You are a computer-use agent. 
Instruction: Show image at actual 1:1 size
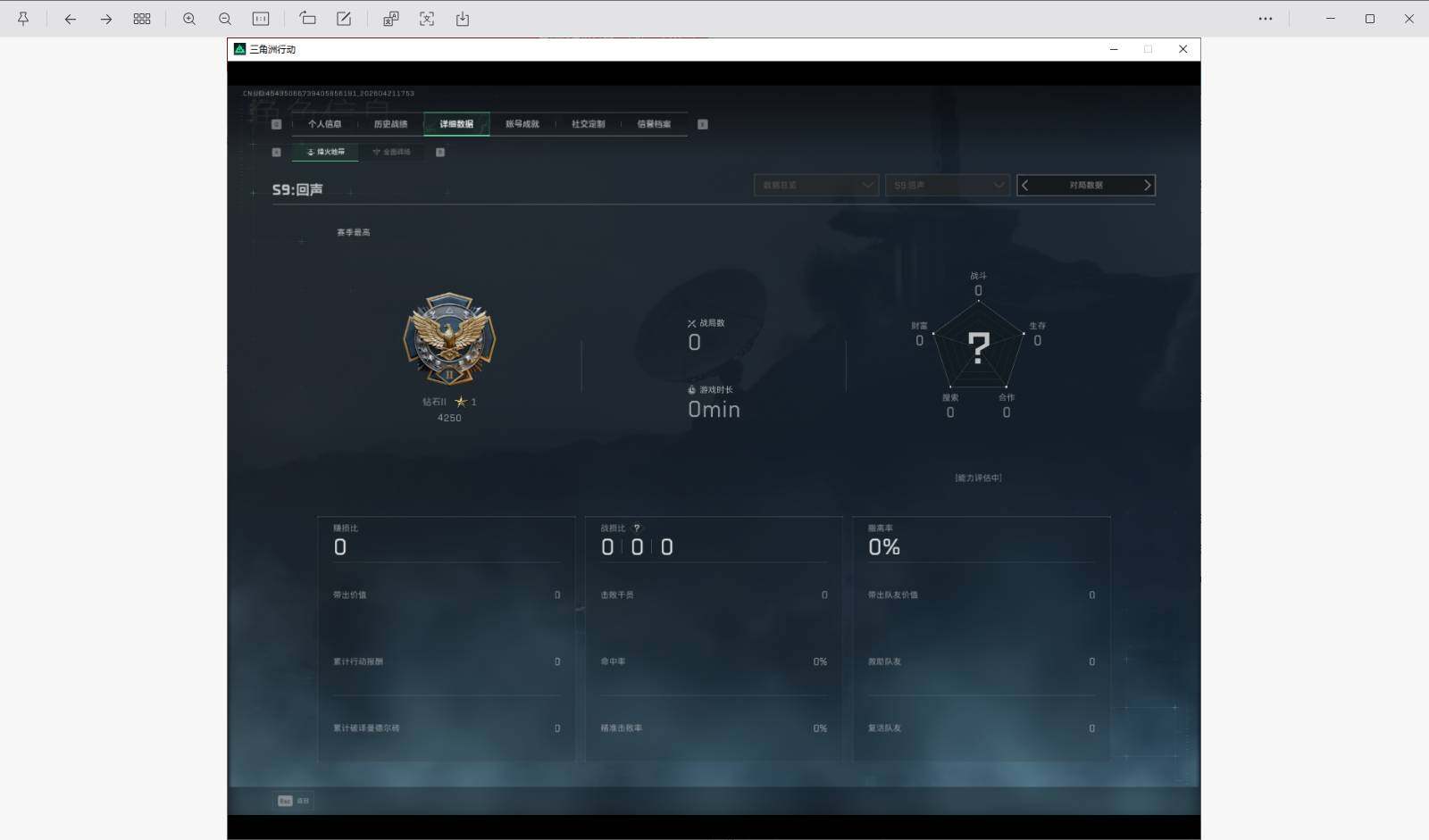261,19
